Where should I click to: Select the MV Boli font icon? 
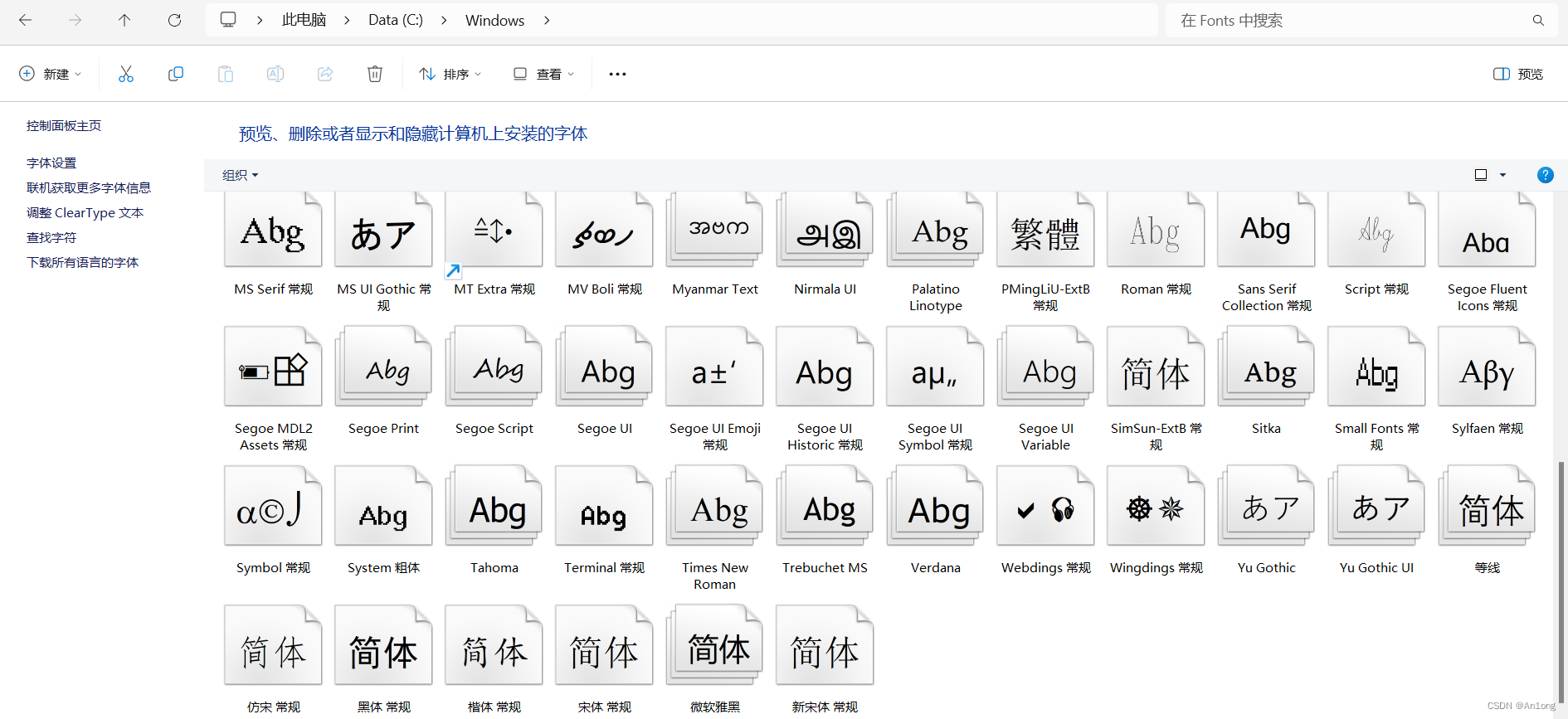tap(604, 230)
